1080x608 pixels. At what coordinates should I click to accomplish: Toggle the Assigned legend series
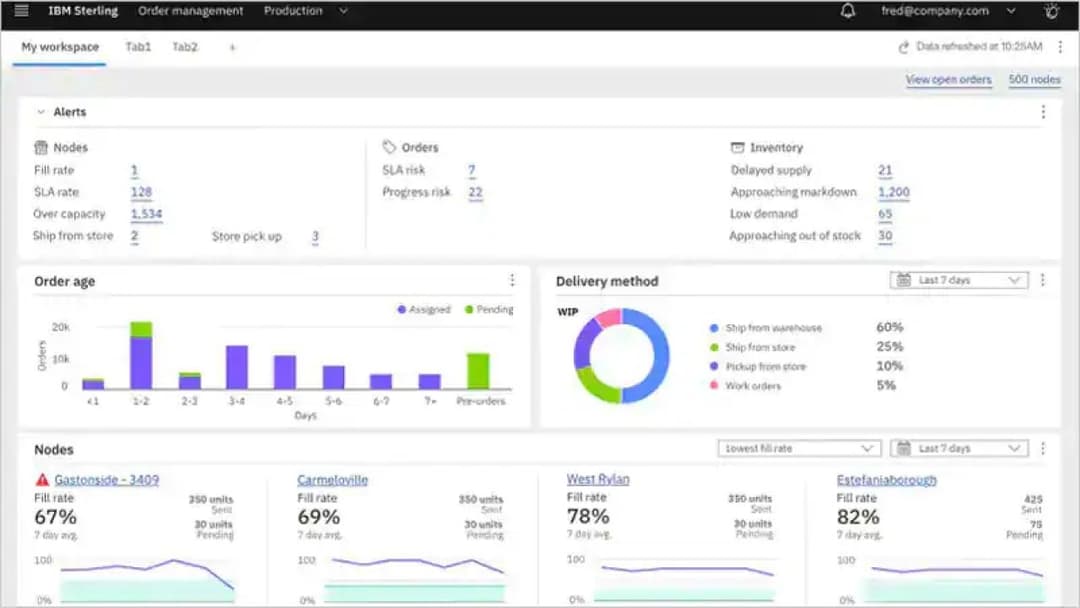(424, 310)
